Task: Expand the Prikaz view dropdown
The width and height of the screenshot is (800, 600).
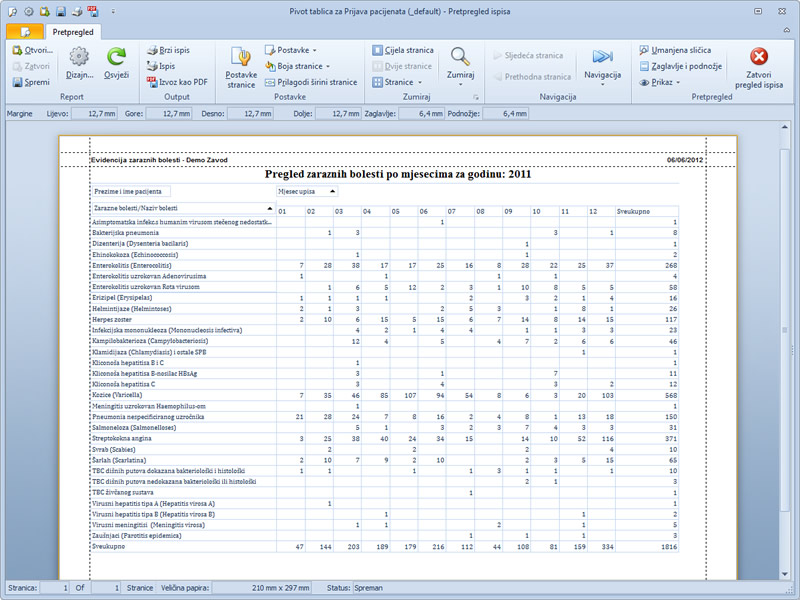Action: (x=678, y=82)
